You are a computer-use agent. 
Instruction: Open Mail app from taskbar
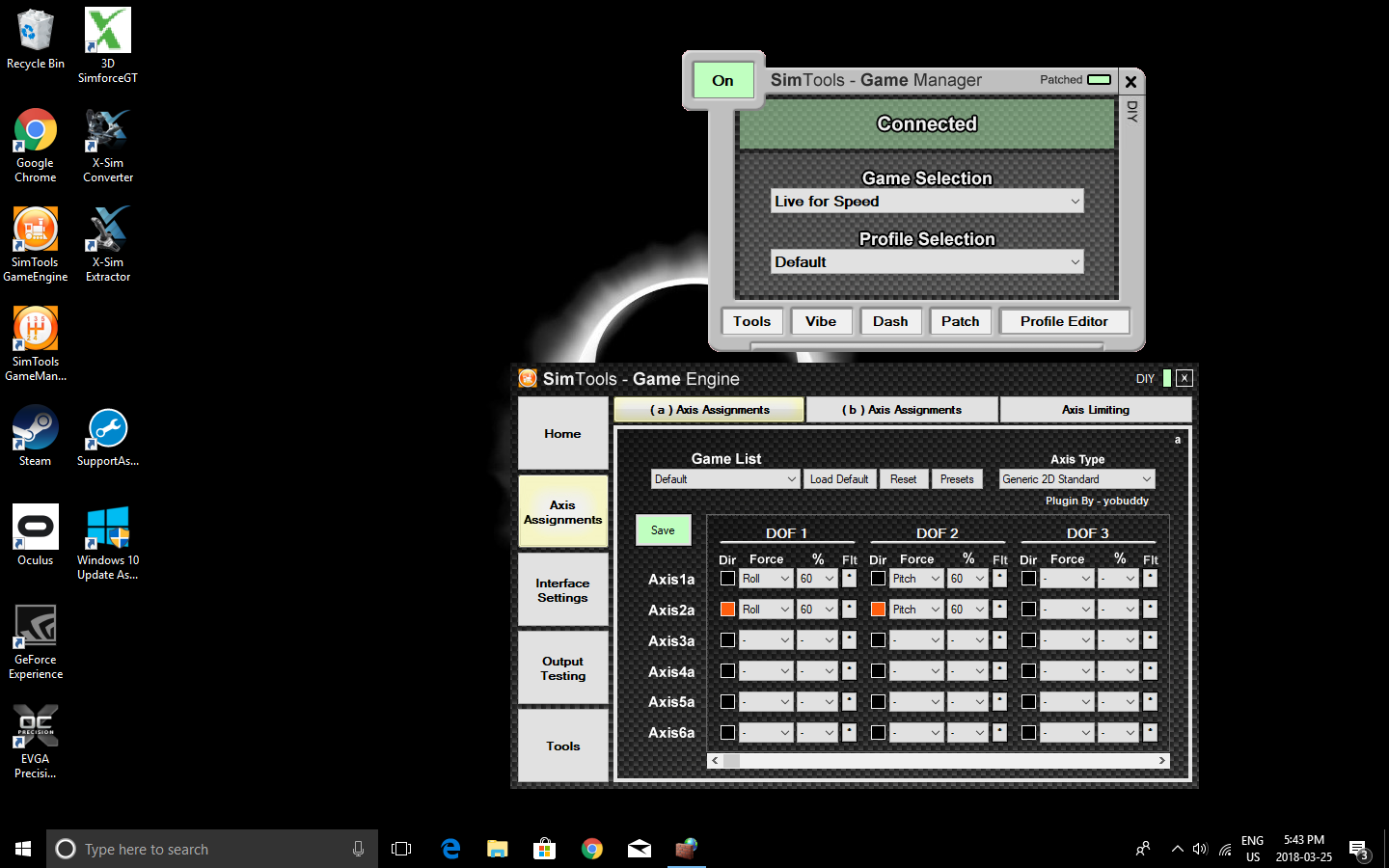640,849
